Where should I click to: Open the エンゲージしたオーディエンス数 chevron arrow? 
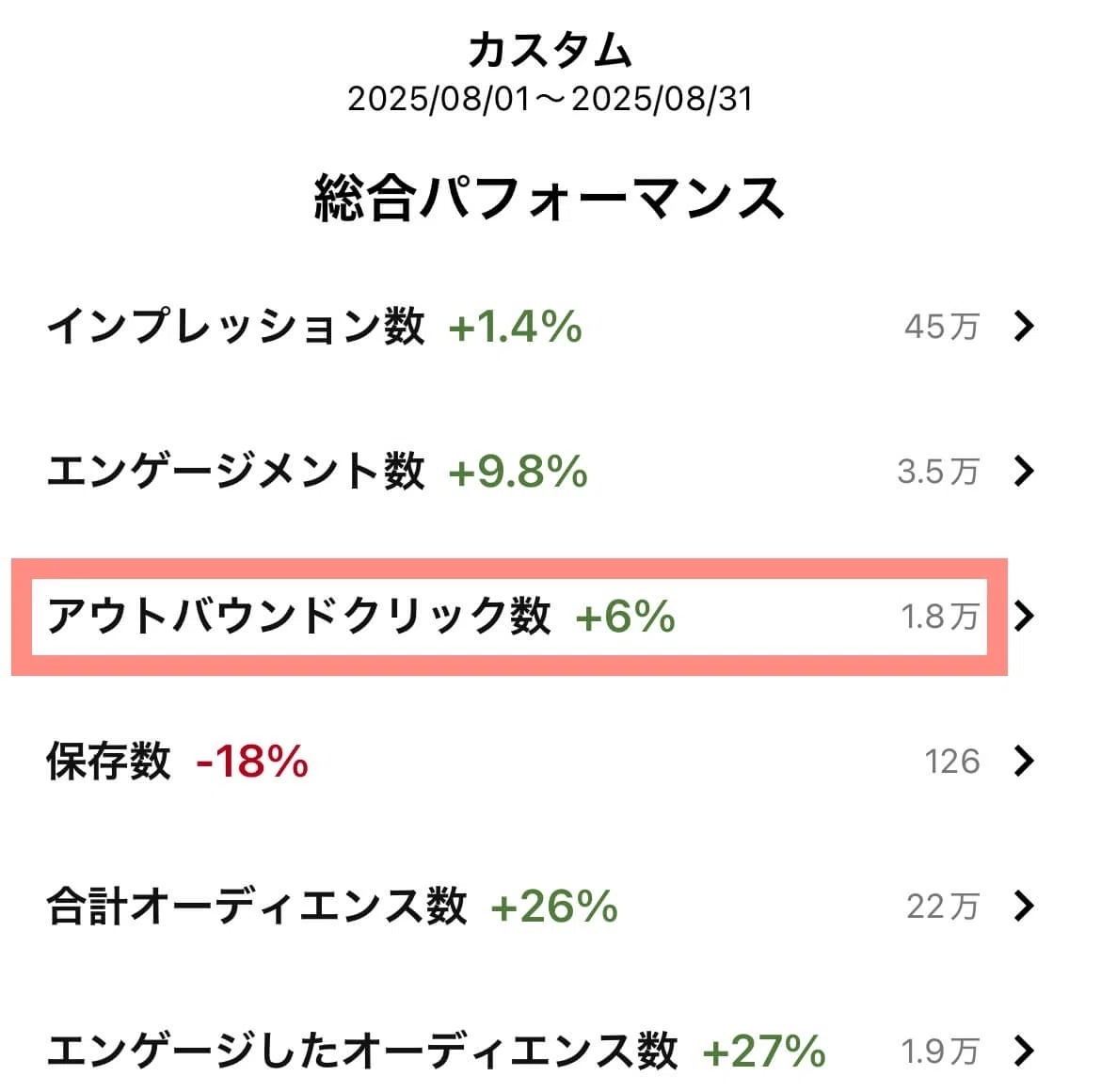coord(1025,1052)
